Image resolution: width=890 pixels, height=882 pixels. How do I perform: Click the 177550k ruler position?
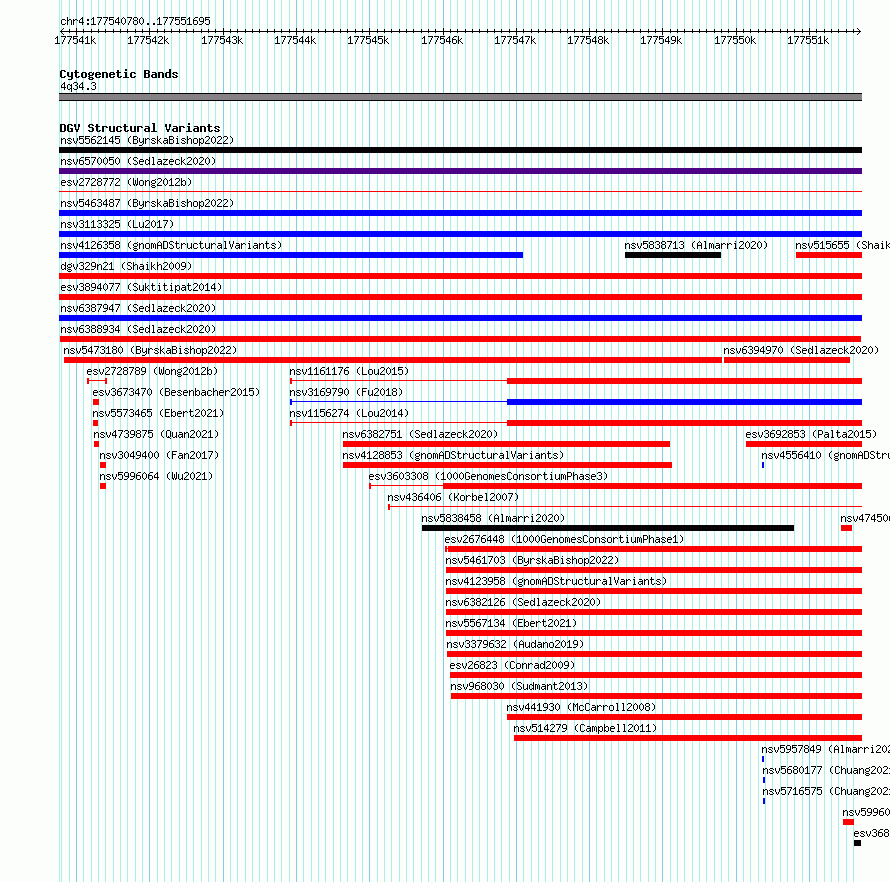[x=735, y=40]
